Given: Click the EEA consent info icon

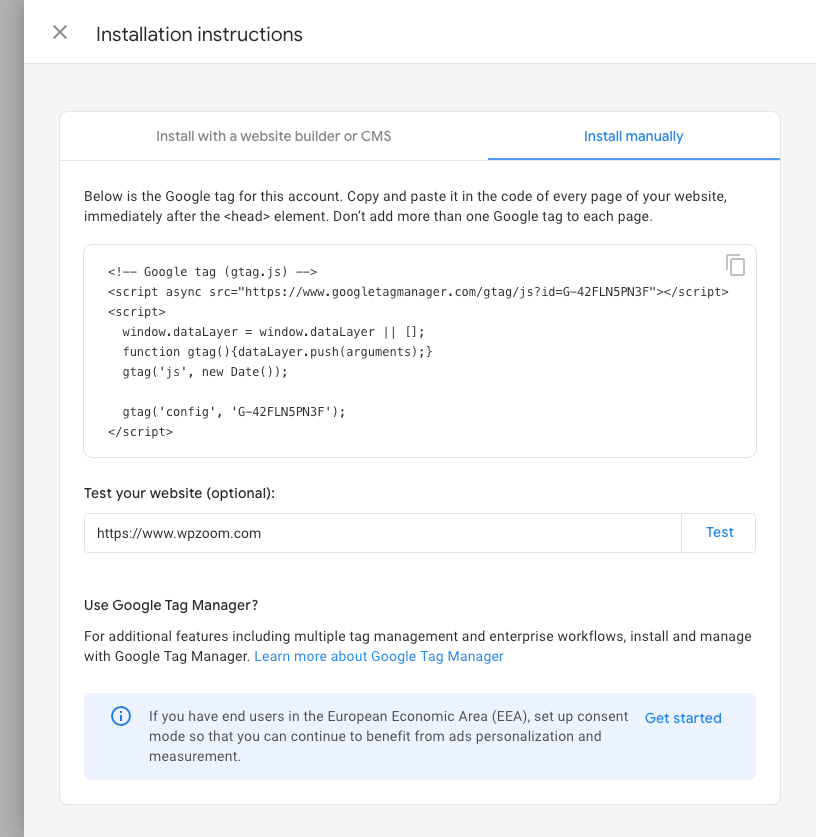Looking at the screenshot, I should pyautogui.click(x=121, y=716).
